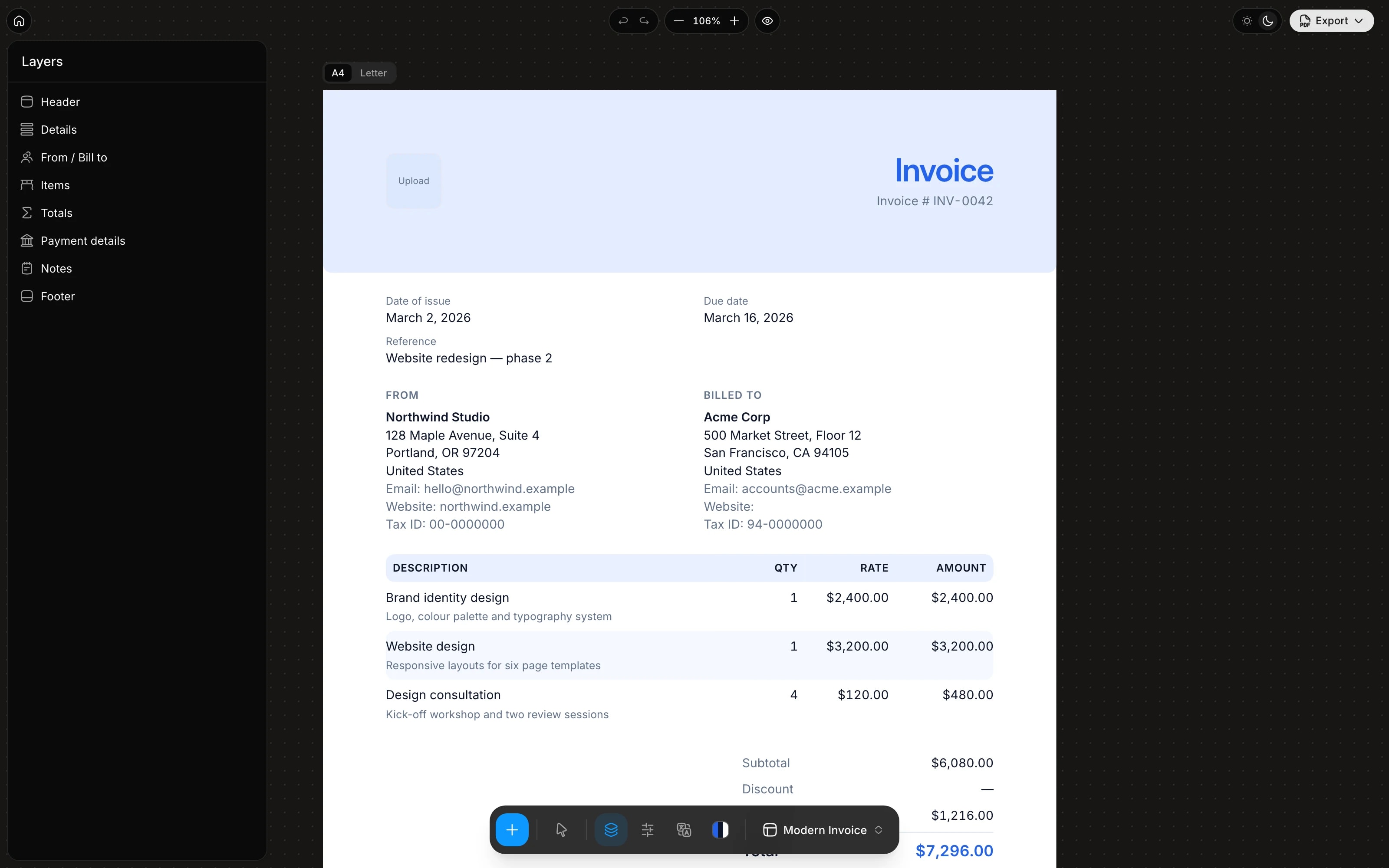1389x868 pixels.
Task: Select the Details layer
Action: [x=137, y=130]
